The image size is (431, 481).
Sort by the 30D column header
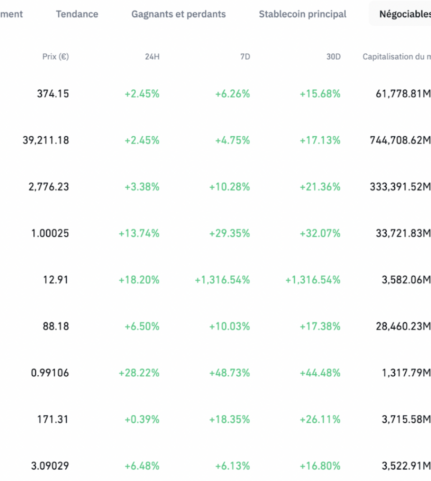pos(333,57)
